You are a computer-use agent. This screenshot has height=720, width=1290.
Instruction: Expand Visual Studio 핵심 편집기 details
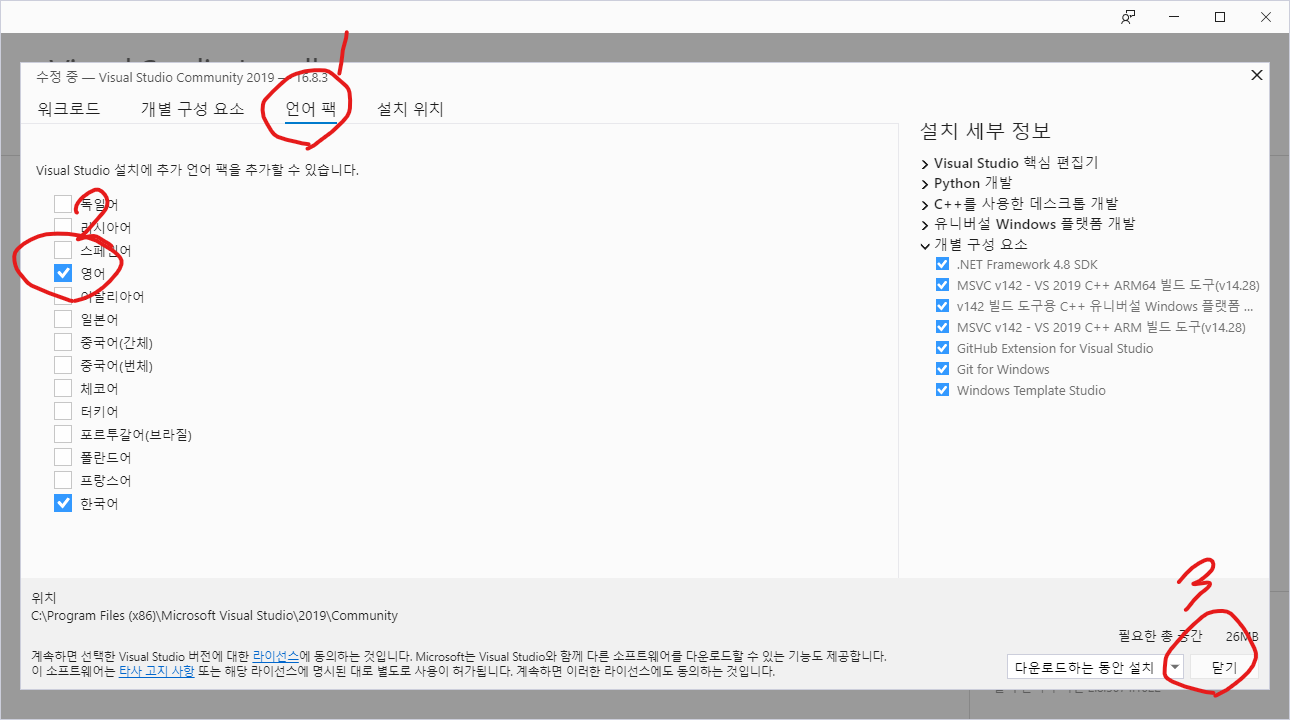925,163
